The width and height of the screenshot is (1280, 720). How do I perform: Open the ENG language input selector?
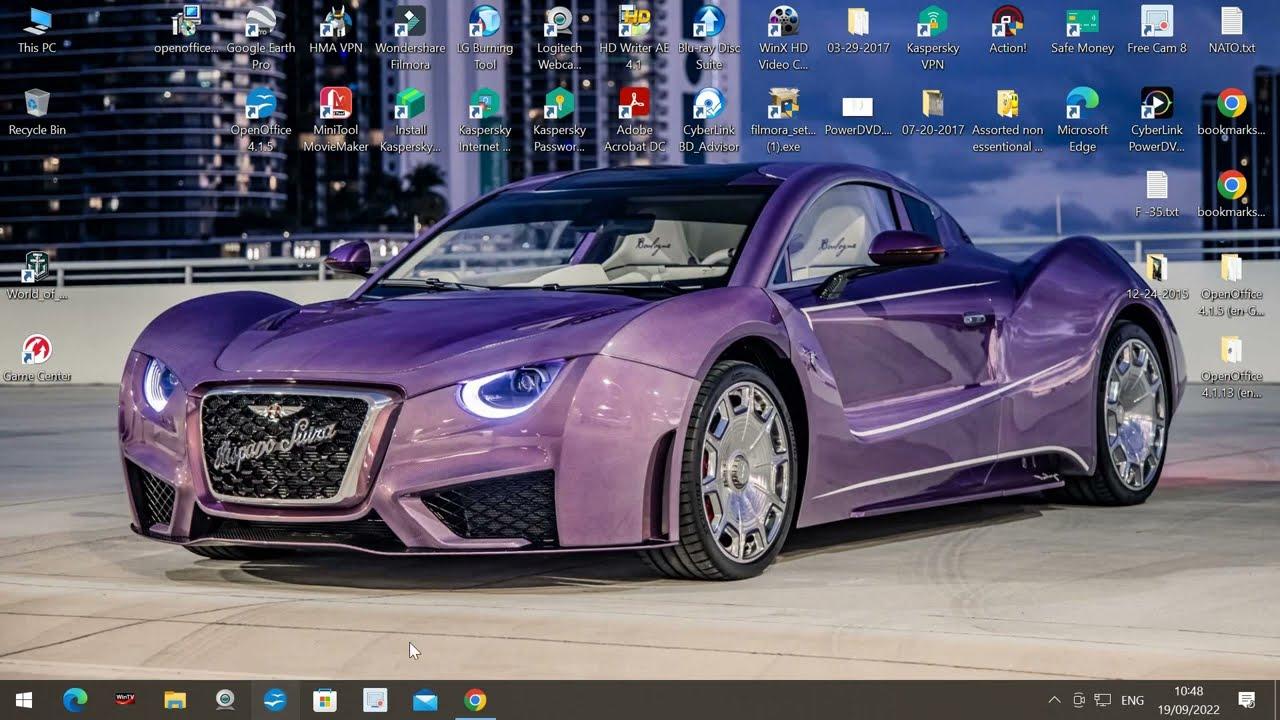coord(1132,700)
